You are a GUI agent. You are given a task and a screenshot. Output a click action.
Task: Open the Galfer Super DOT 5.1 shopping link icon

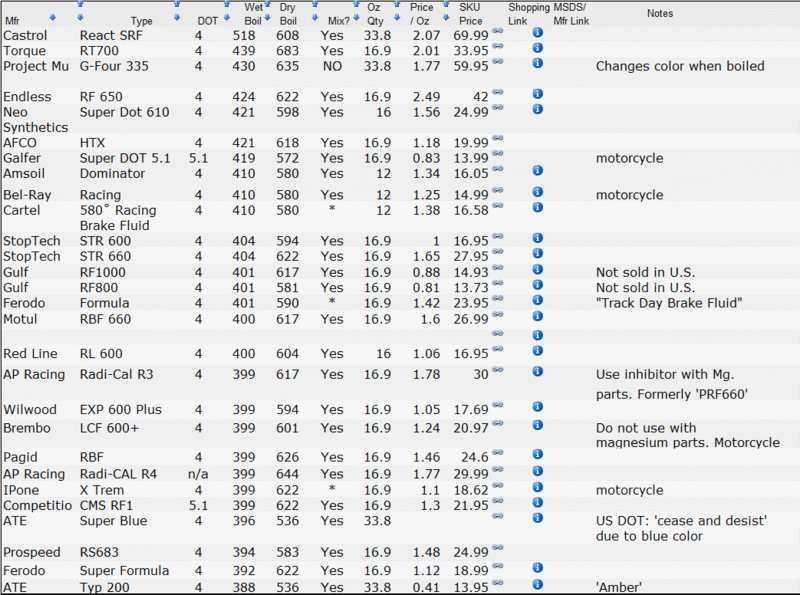point(497,154)
